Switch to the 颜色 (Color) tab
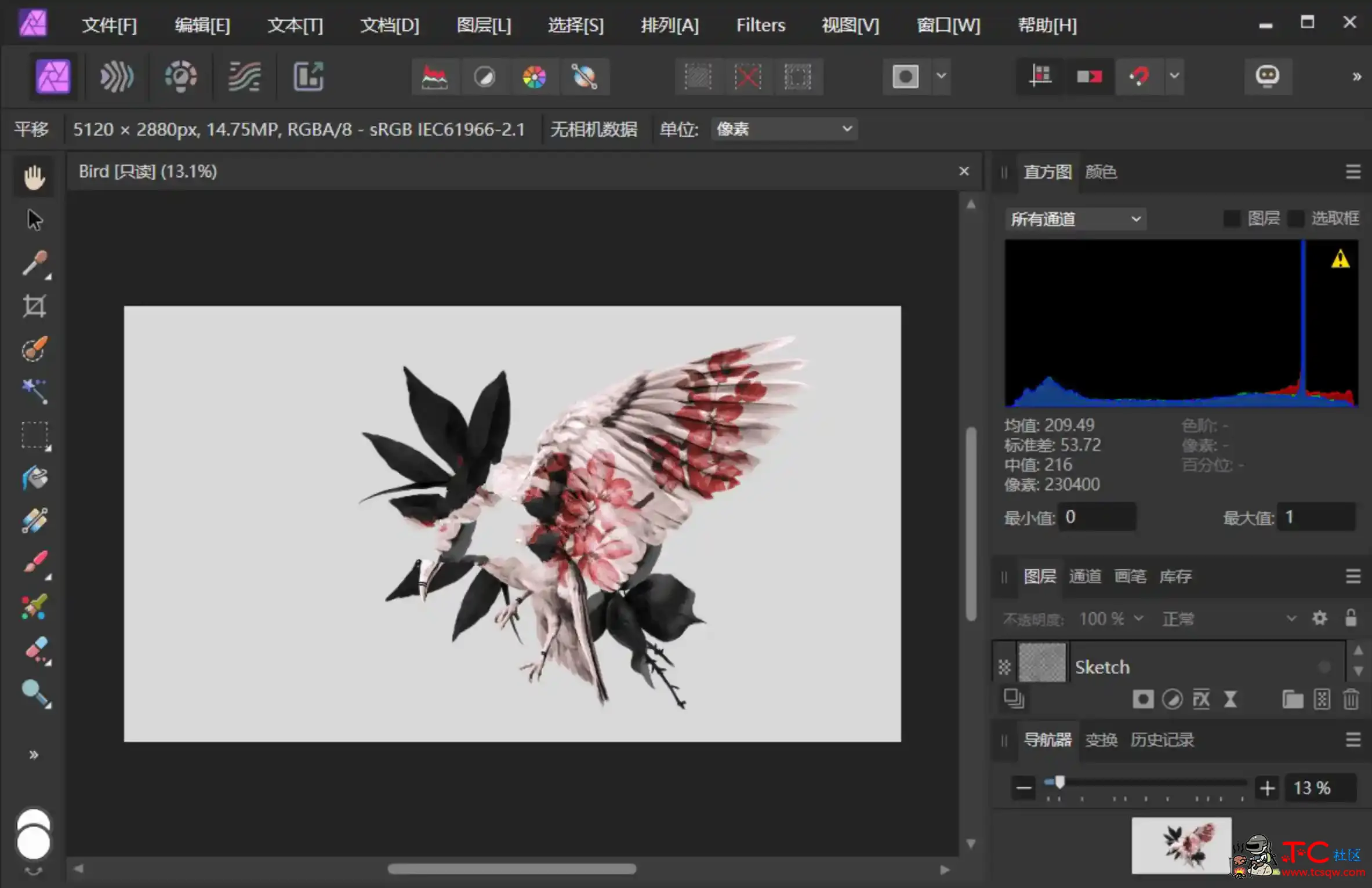 point(1101,171)
